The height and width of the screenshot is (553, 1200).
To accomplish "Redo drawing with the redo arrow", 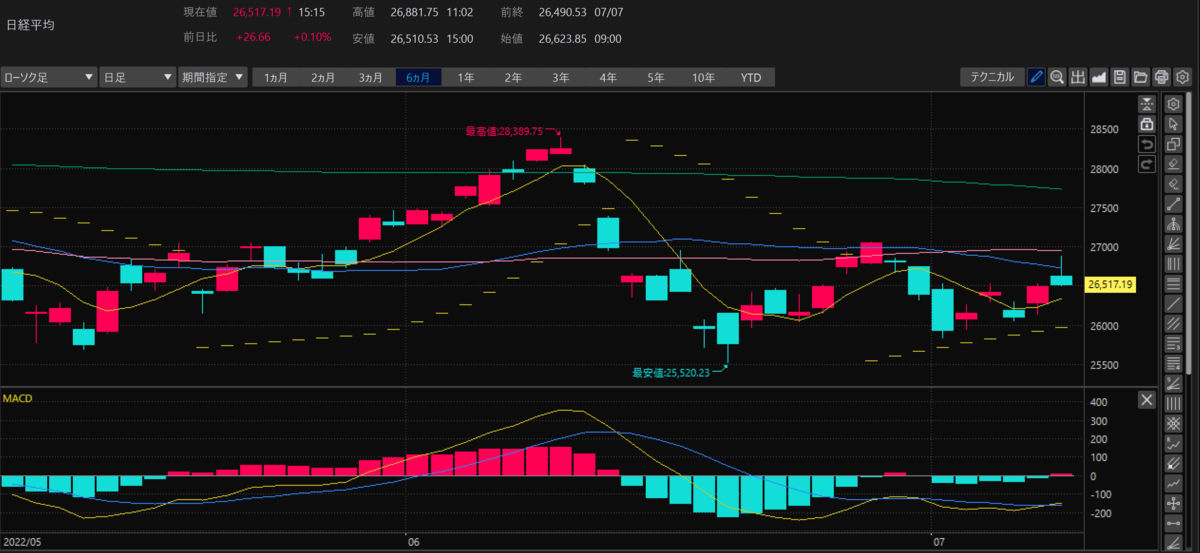I will (1147, 163).
